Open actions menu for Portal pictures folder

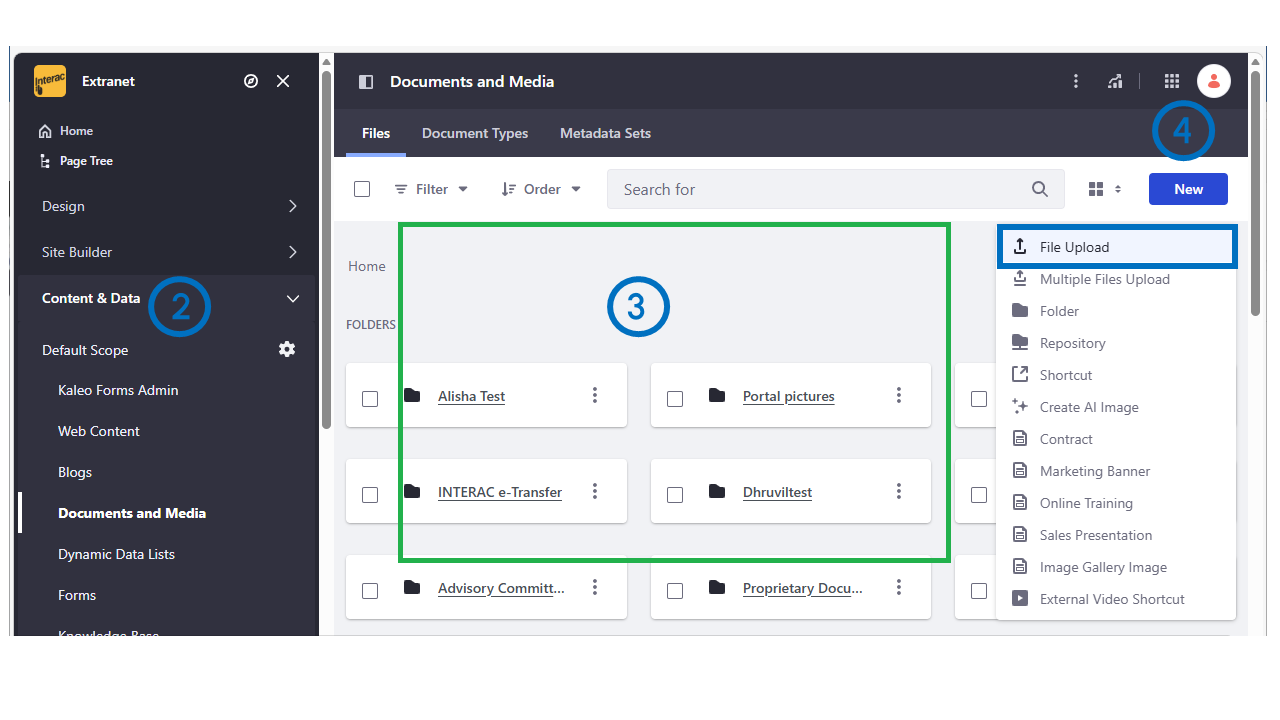(x=899, y=395)
